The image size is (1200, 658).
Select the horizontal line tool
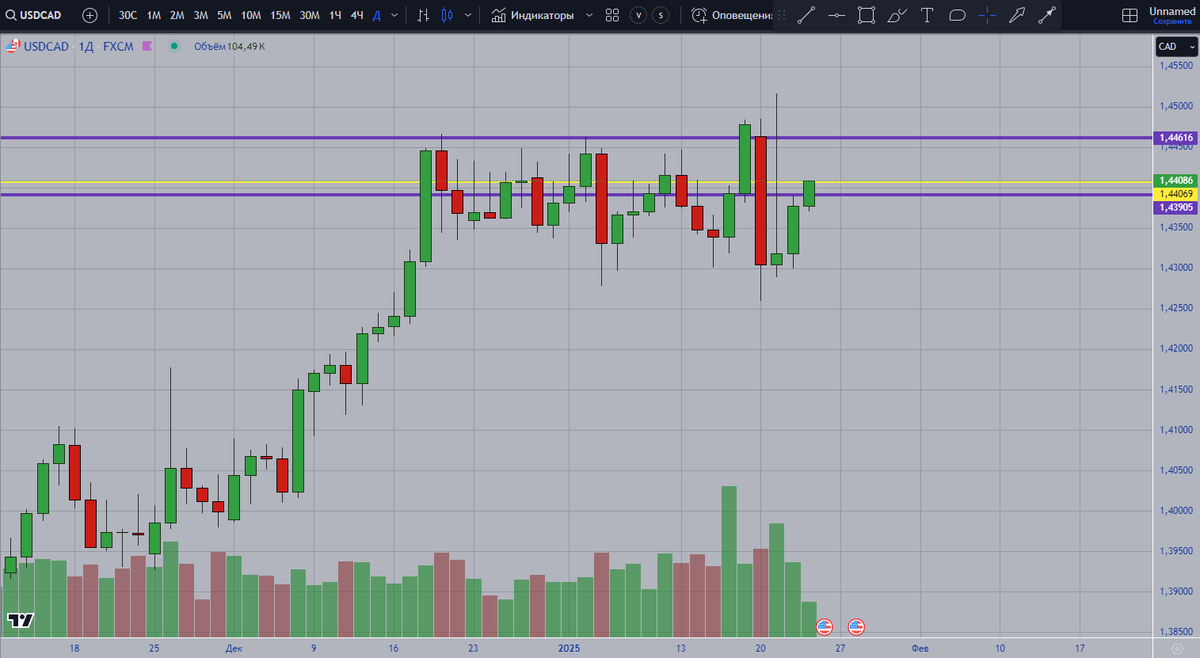837,15
